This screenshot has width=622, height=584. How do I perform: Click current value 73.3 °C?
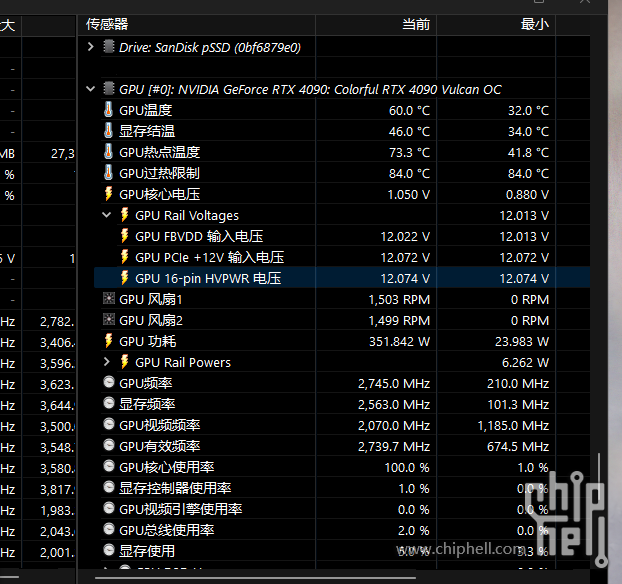(409, 152)
